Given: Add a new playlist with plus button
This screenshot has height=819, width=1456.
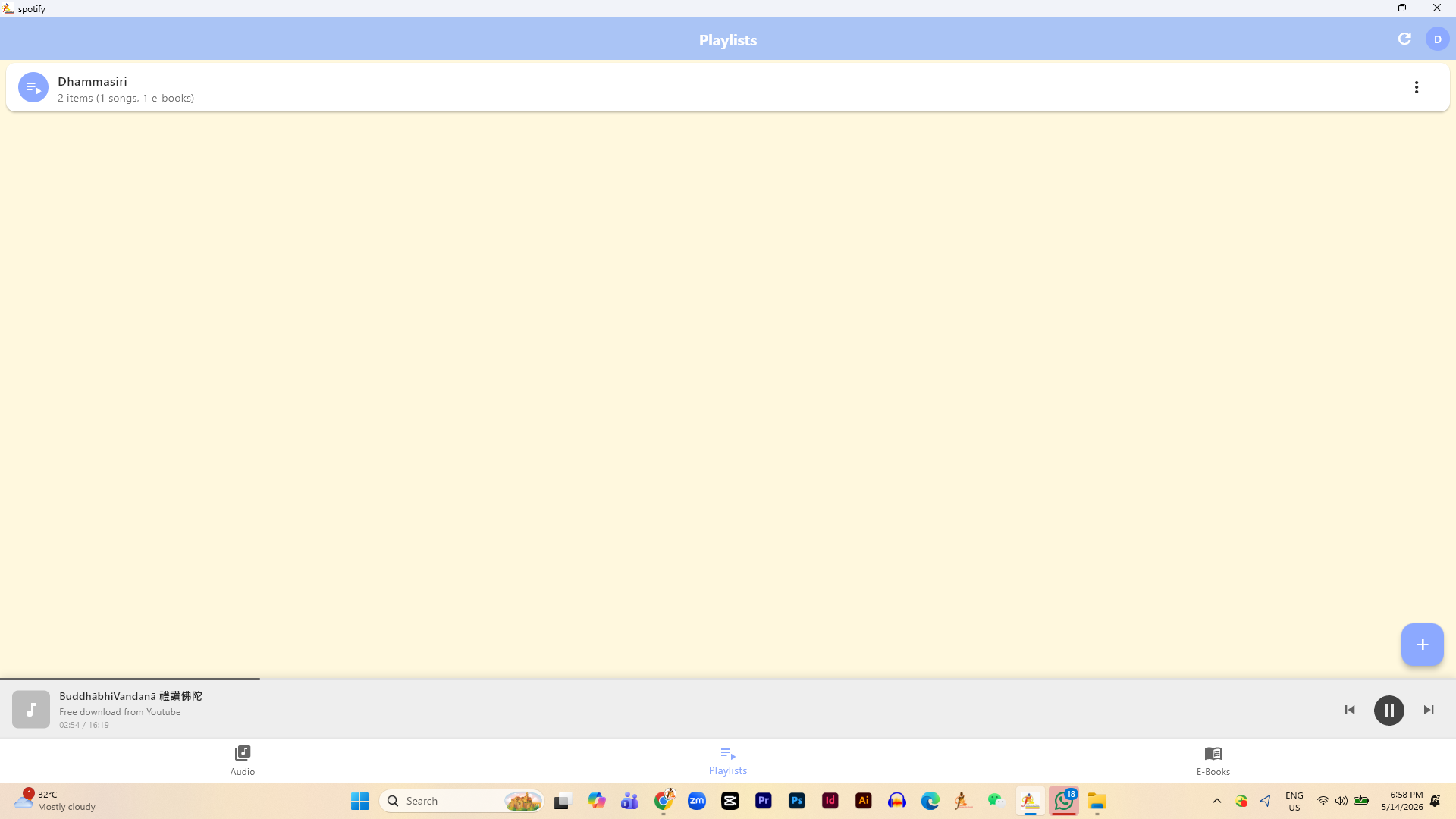Looking at the screenshot, I should coord(1422,645).
